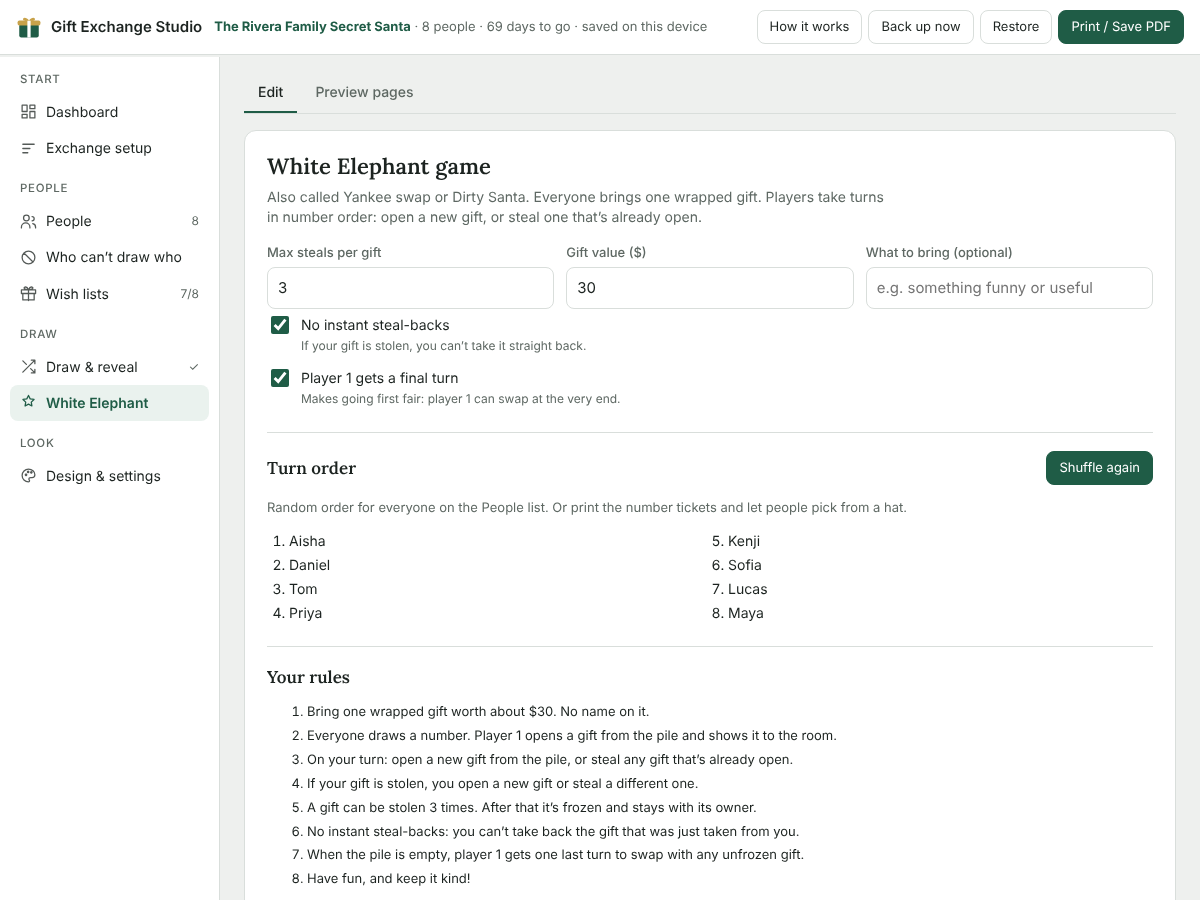This screenshot has height=900, width=1200.
Task: Click the How it works button
Action: click(809, 27)
